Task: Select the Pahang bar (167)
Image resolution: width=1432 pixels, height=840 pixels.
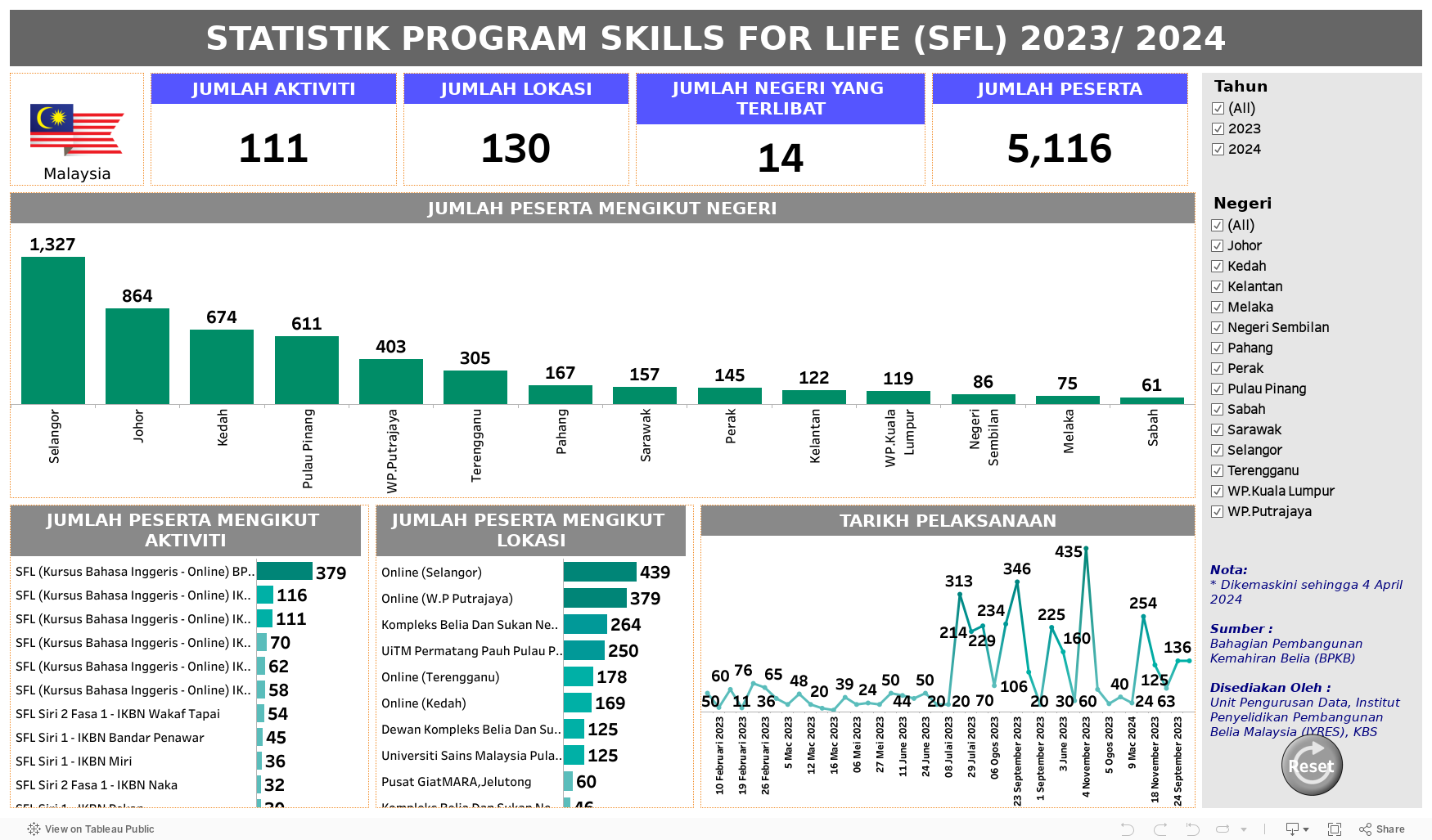Action: pyautogui.click(x=561, y=394)
